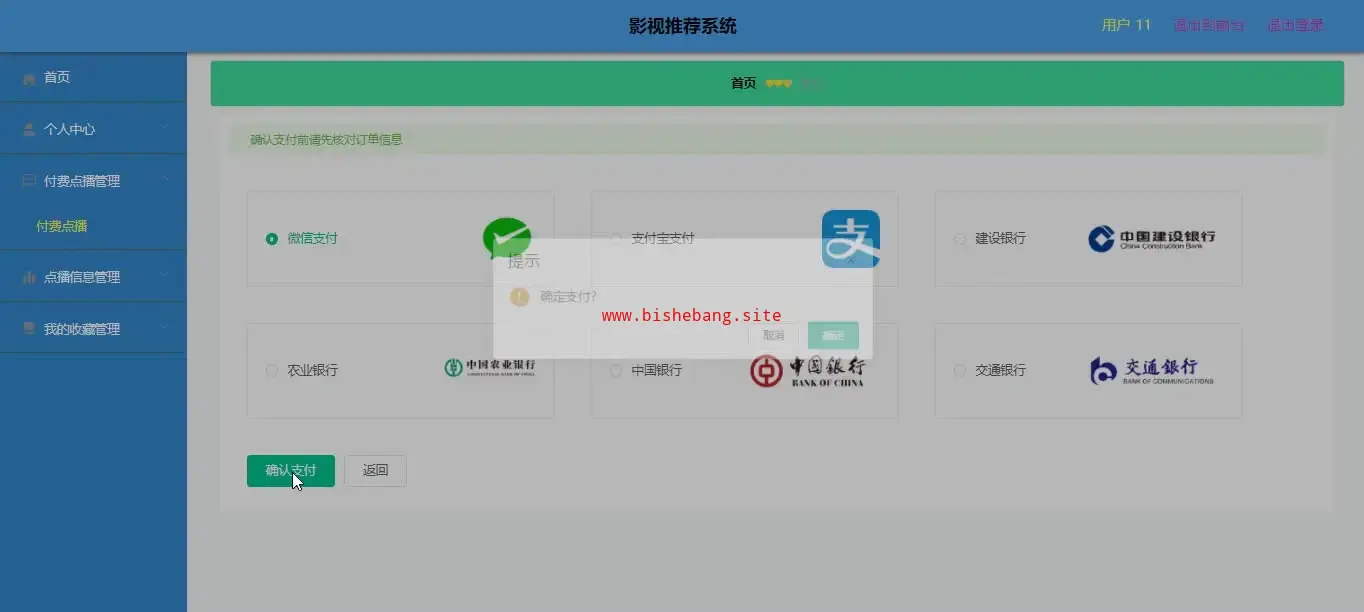
Task: Click the blue Alipay logo
Action: pyautogui.click(x=851, y=238)
